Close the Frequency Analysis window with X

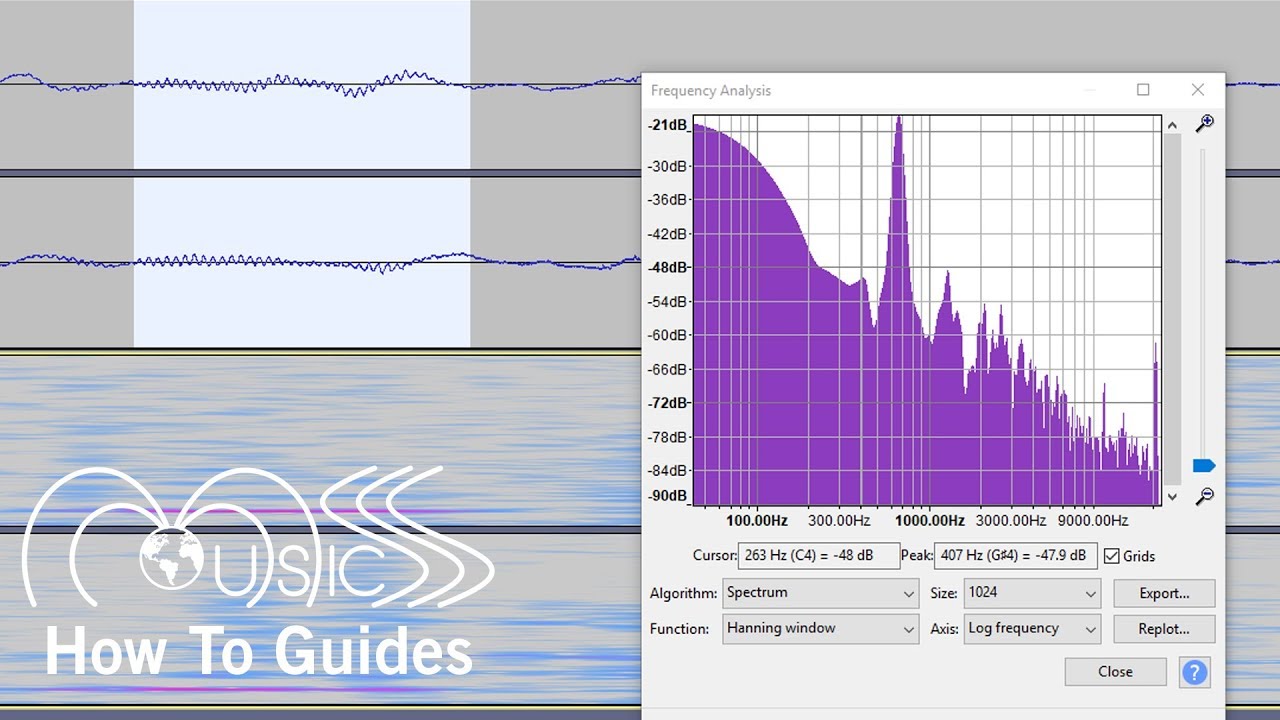tap(1198, 90)
